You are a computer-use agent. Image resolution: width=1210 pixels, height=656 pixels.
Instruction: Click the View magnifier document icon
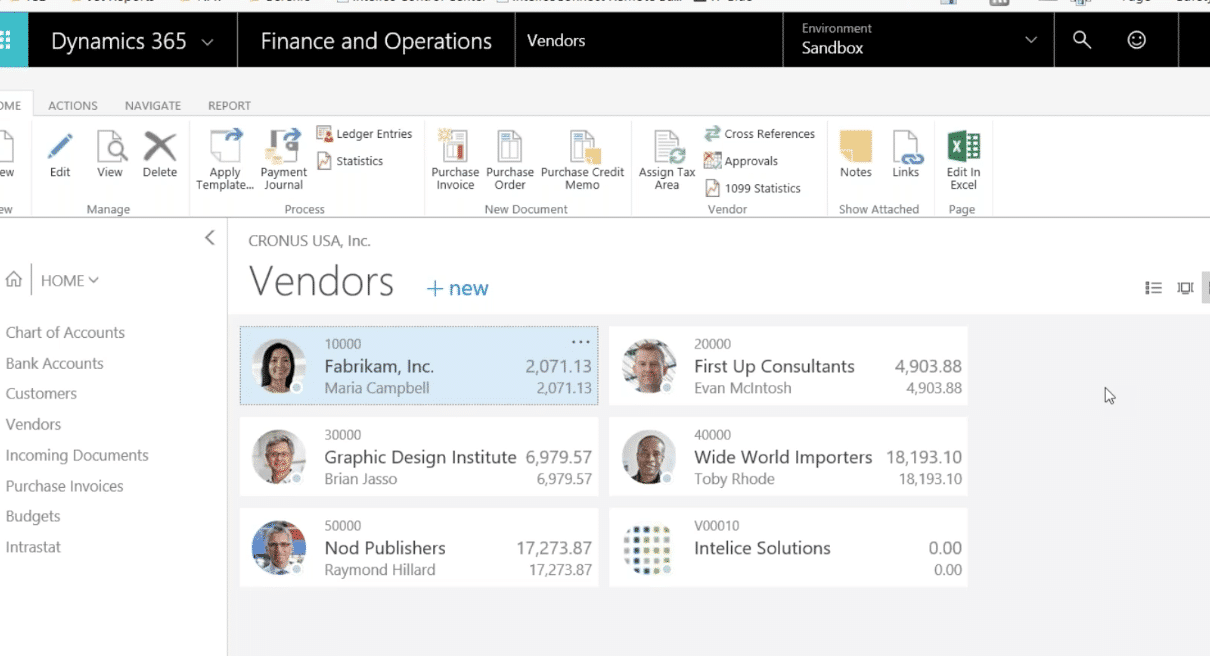pyautogui.click(x=110, y=147)
